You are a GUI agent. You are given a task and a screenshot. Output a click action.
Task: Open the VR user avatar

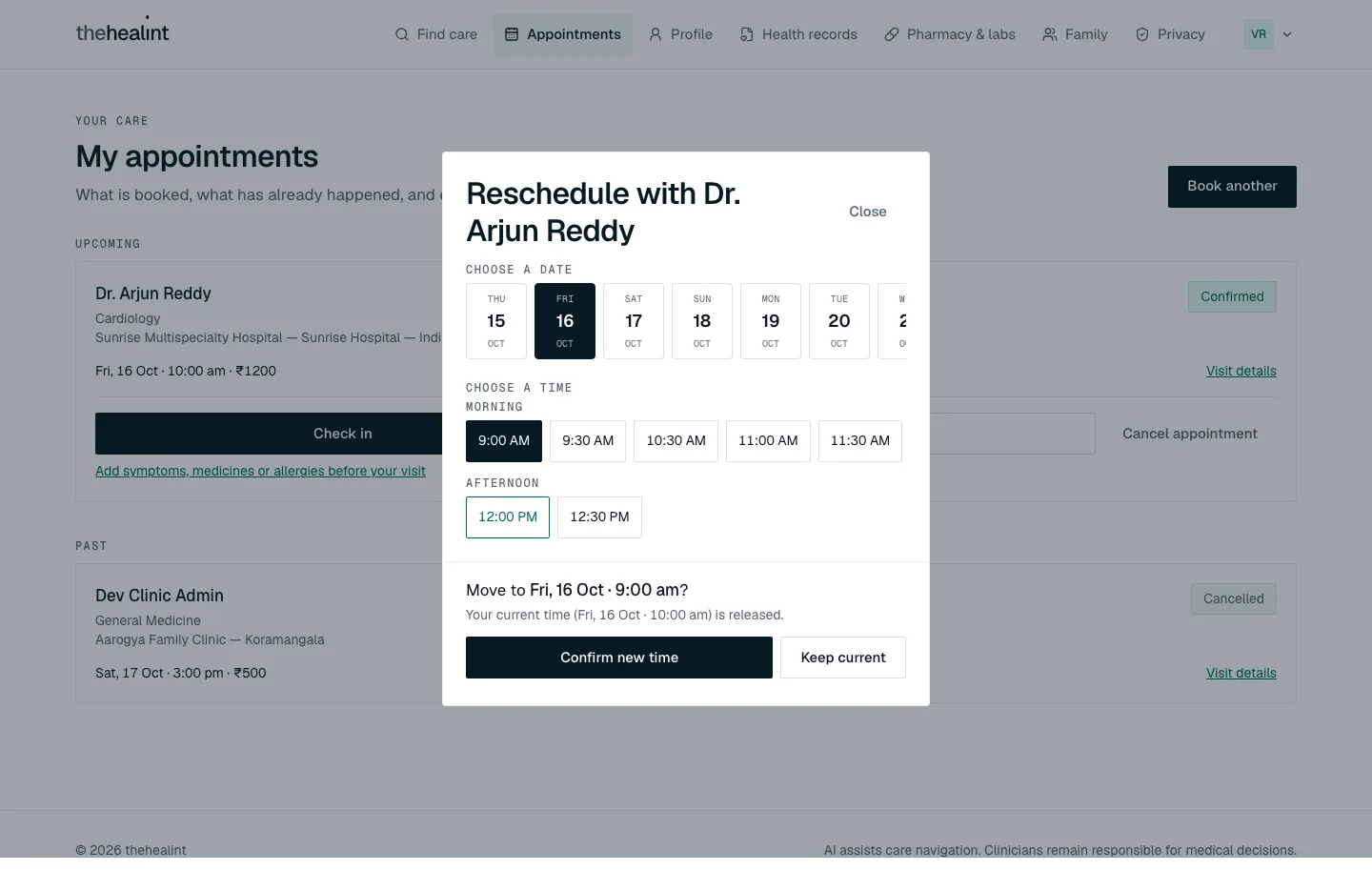[1259, 34]
